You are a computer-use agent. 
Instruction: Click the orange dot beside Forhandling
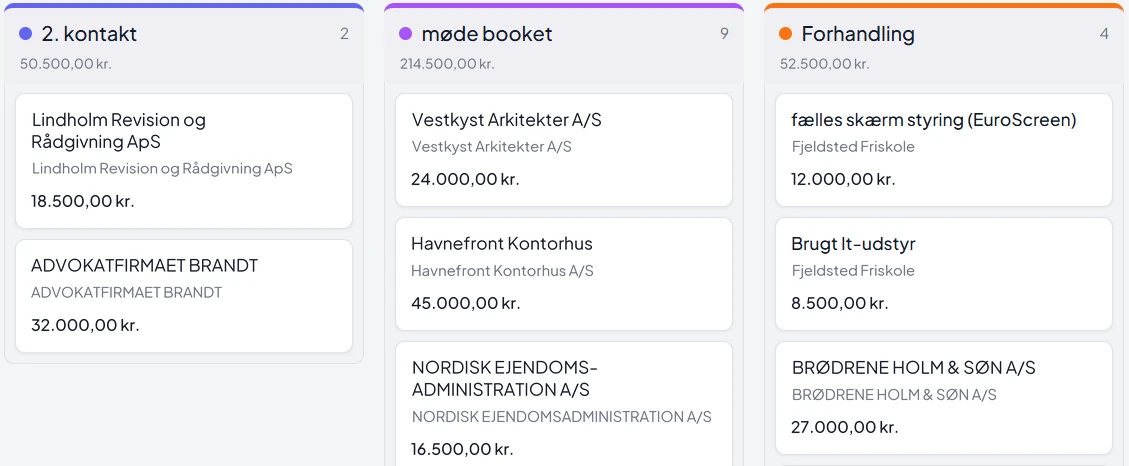786,33
